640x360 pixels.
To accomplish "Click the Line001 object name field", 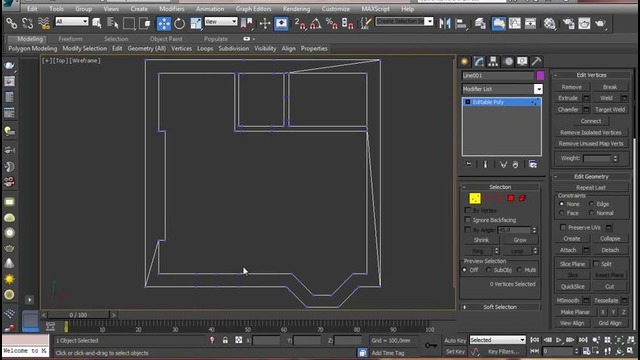I will [x=498, y=76].
